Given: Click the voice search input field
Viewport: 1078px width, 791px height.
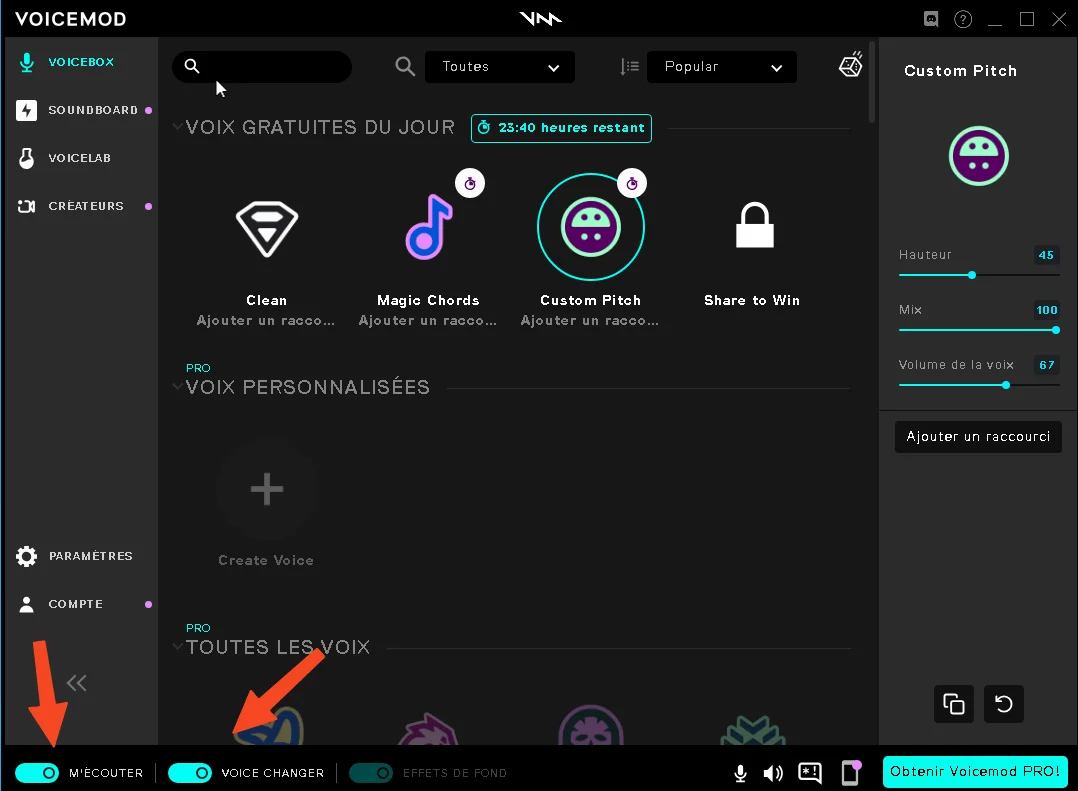Looking at the screenshot, I should tap(262, 67).
